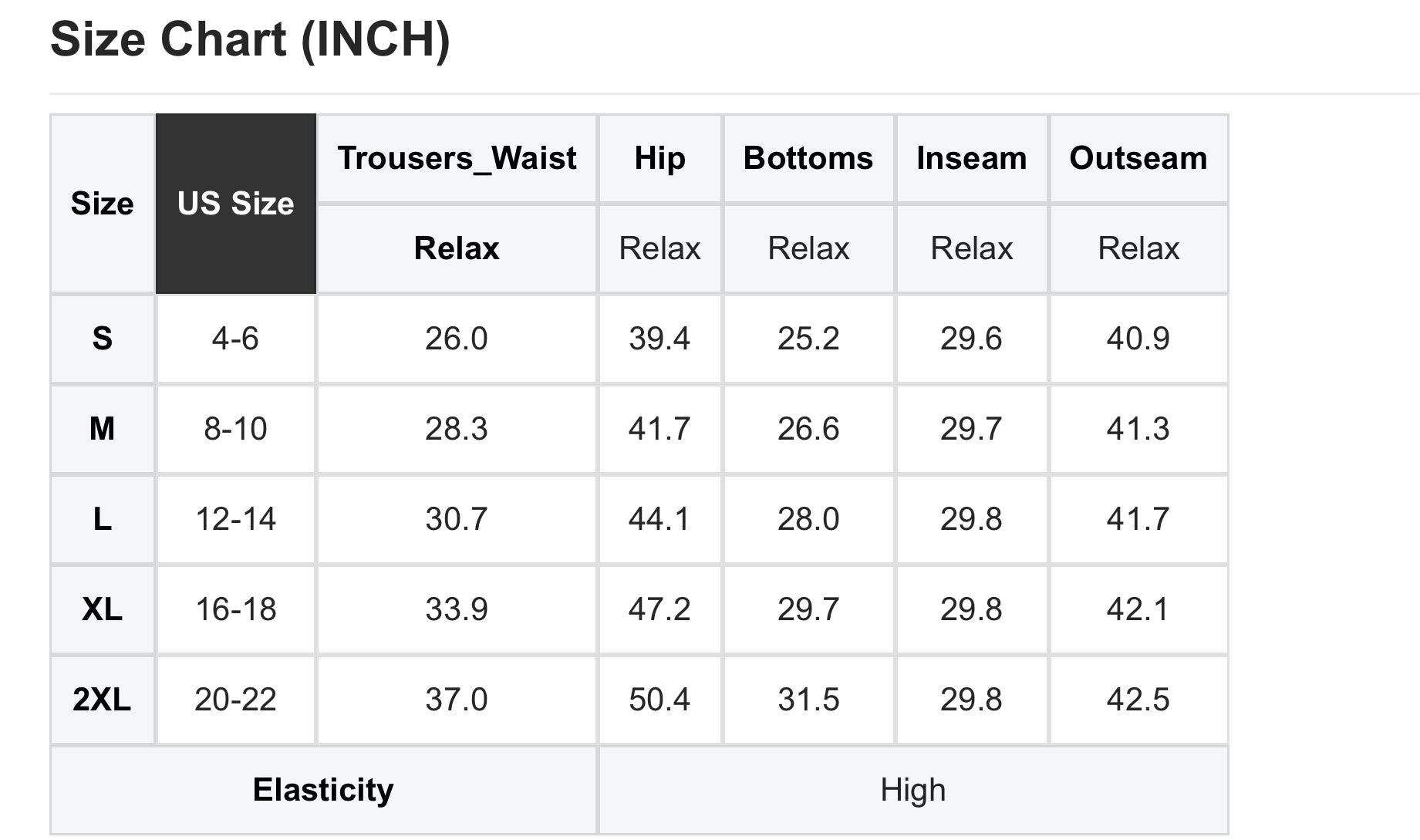This screenshot has height=840, width=1420.
Task: Click the Hip column header
Action: click(x=659, y=158)
